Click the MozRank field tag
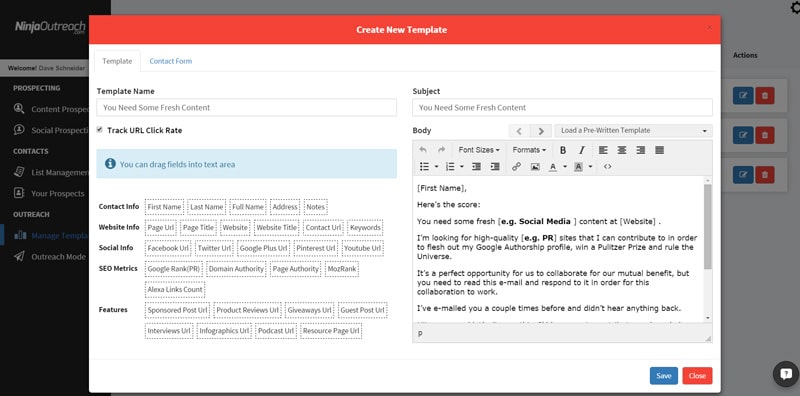Image resolution: width=800 pixels, height=396 pixels. [342, 269]
